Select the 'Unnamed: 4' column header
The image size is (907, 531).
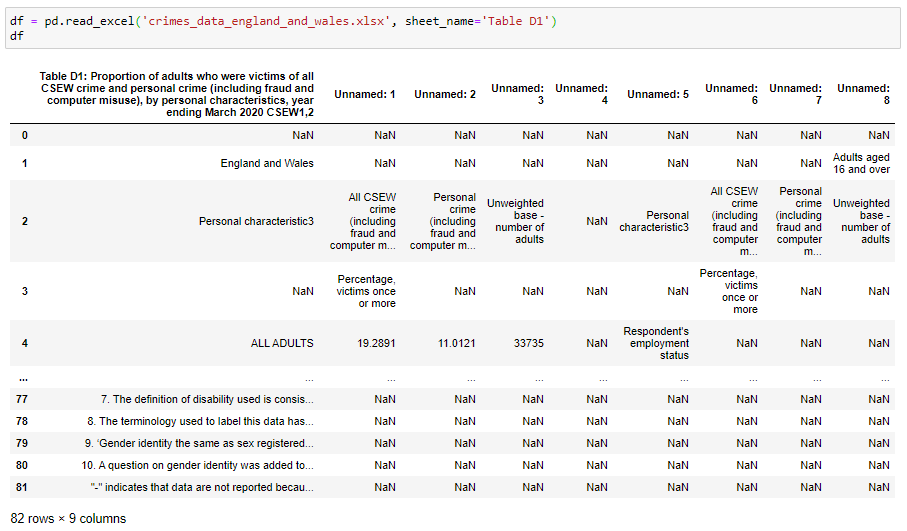coord(581,94)
